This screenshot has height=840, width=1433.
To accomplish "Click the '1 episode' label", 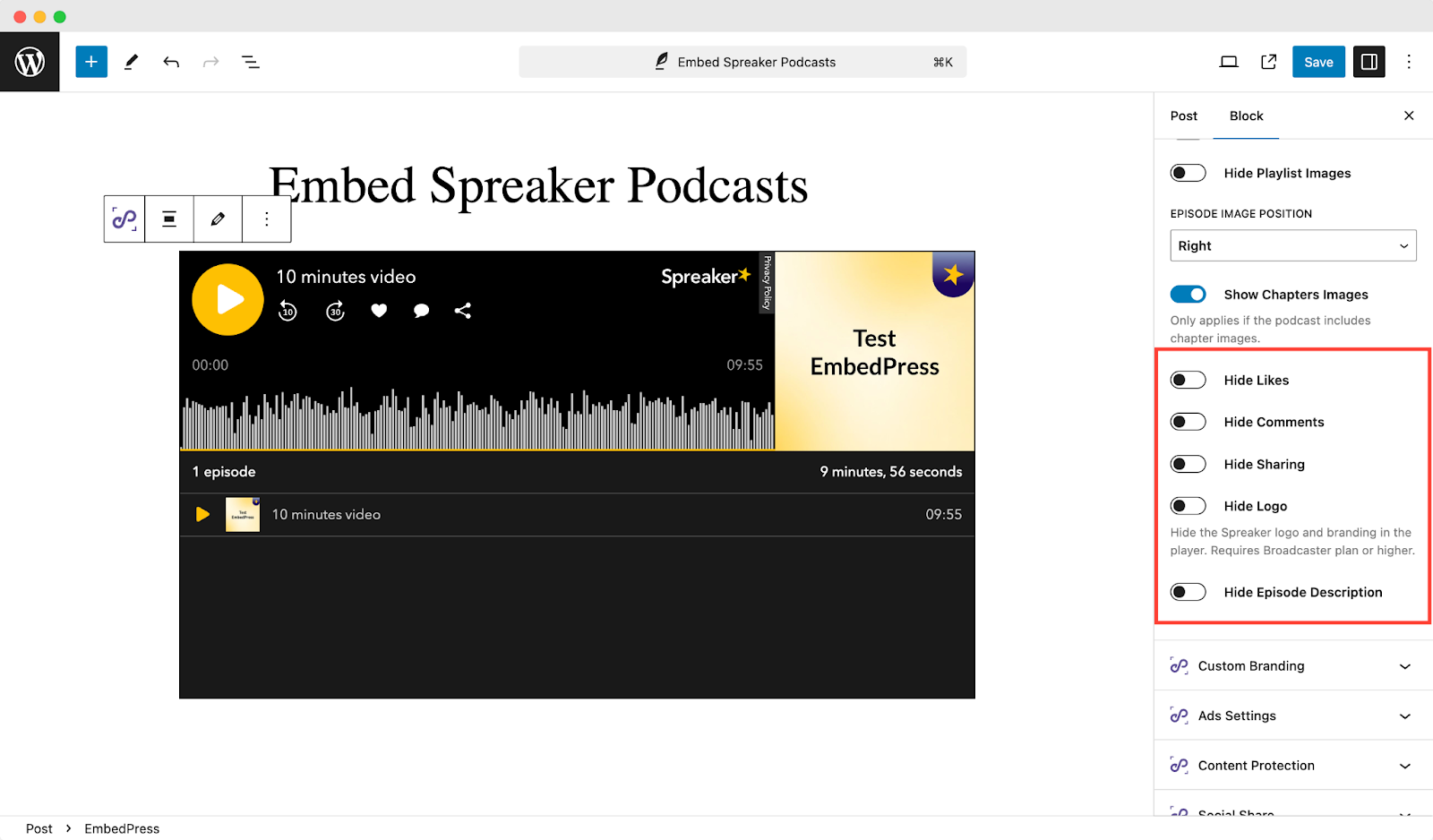I will point(224,472).
